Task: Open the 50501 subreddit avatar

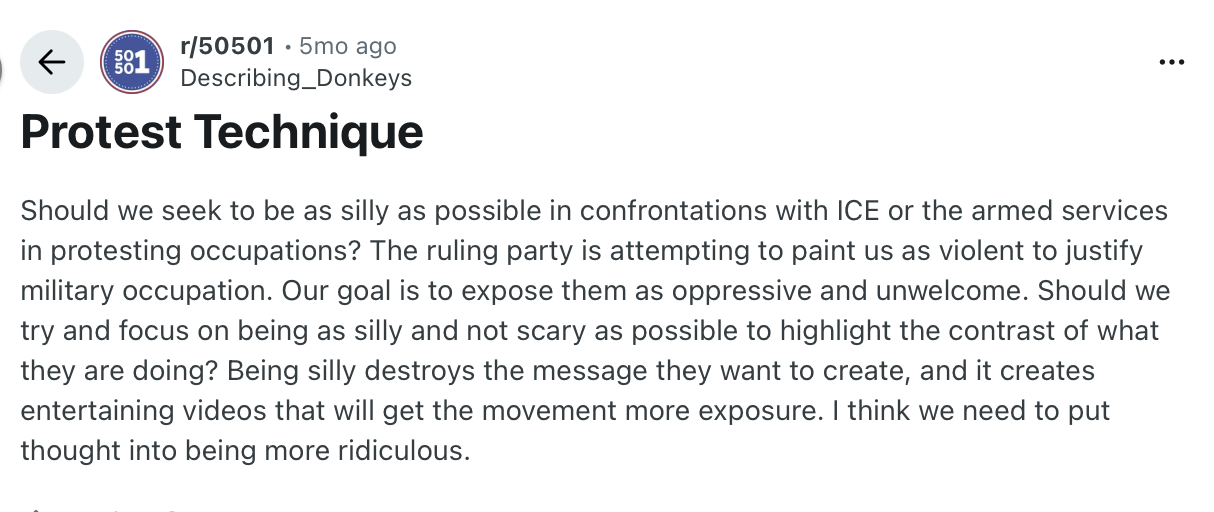Action: pyautogui.click(x=132, y=62)
